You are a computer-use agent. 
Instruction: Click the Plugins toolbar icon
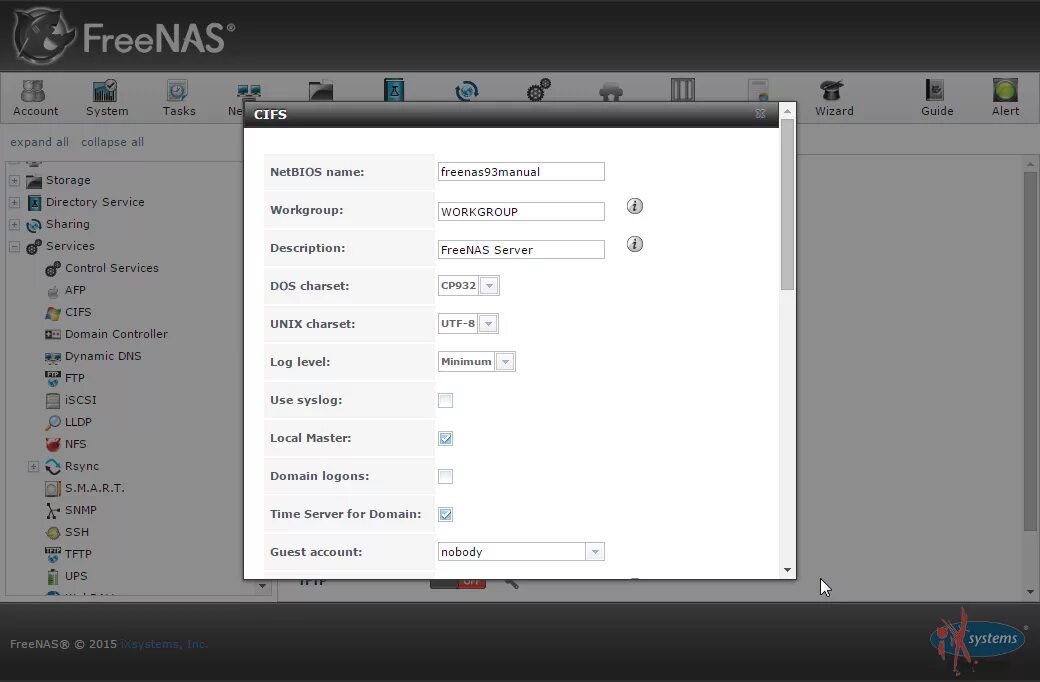[610, 91]
